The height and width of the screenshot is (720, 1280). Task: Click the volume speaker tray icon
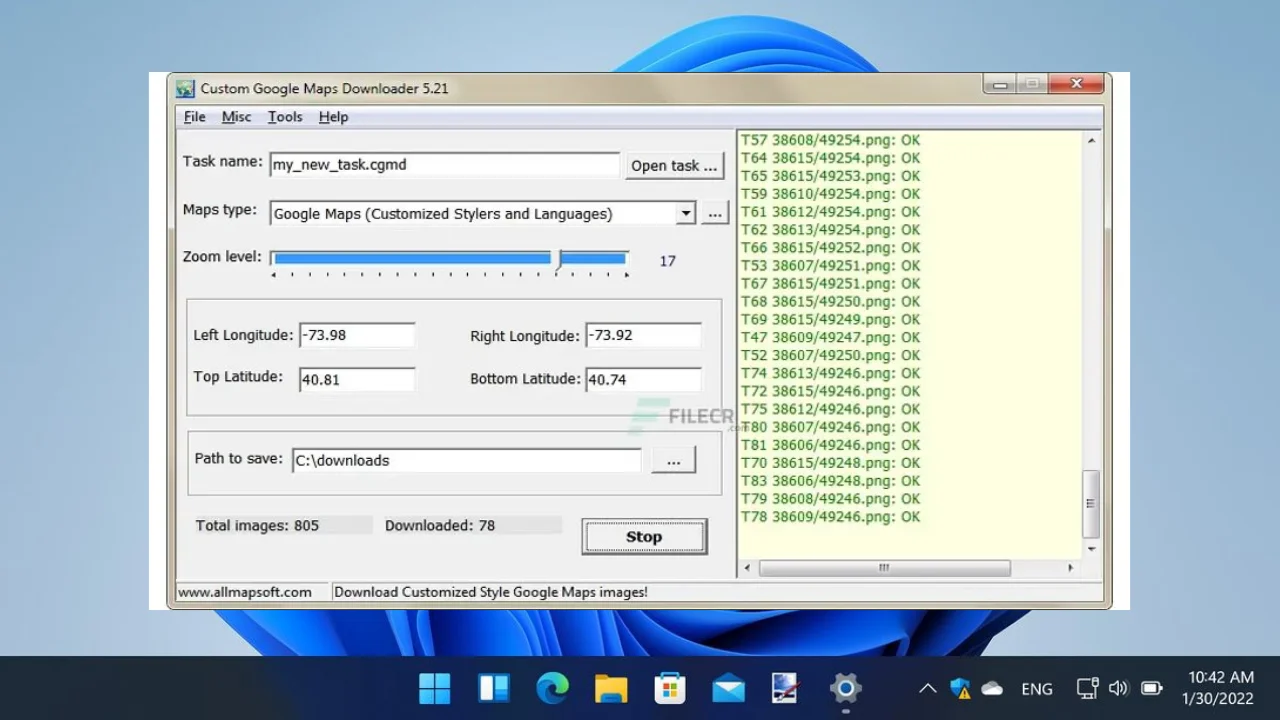[1119, 688]
